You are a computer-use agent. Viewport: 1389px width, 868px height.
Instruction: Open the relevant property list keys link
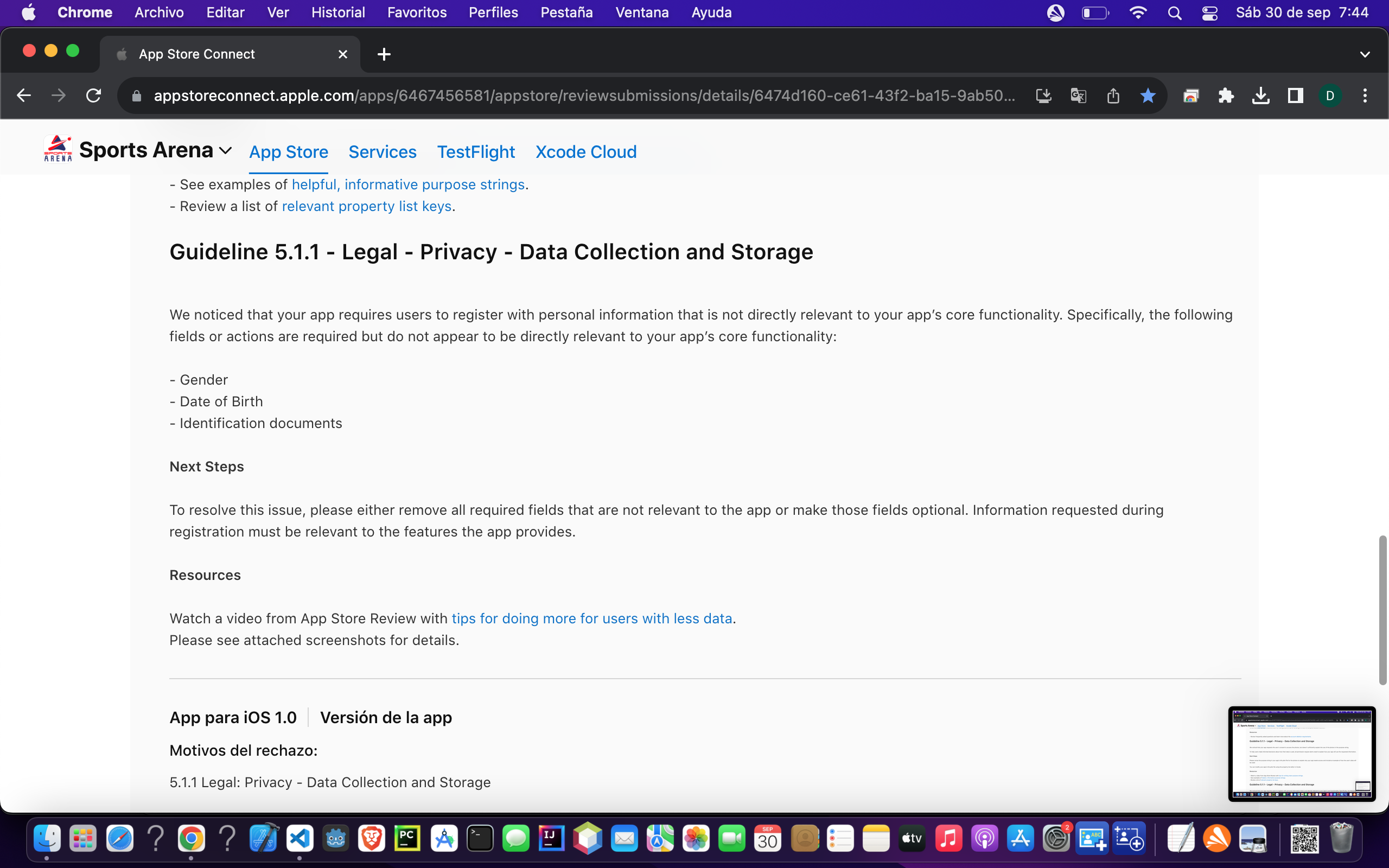[366, 206]
